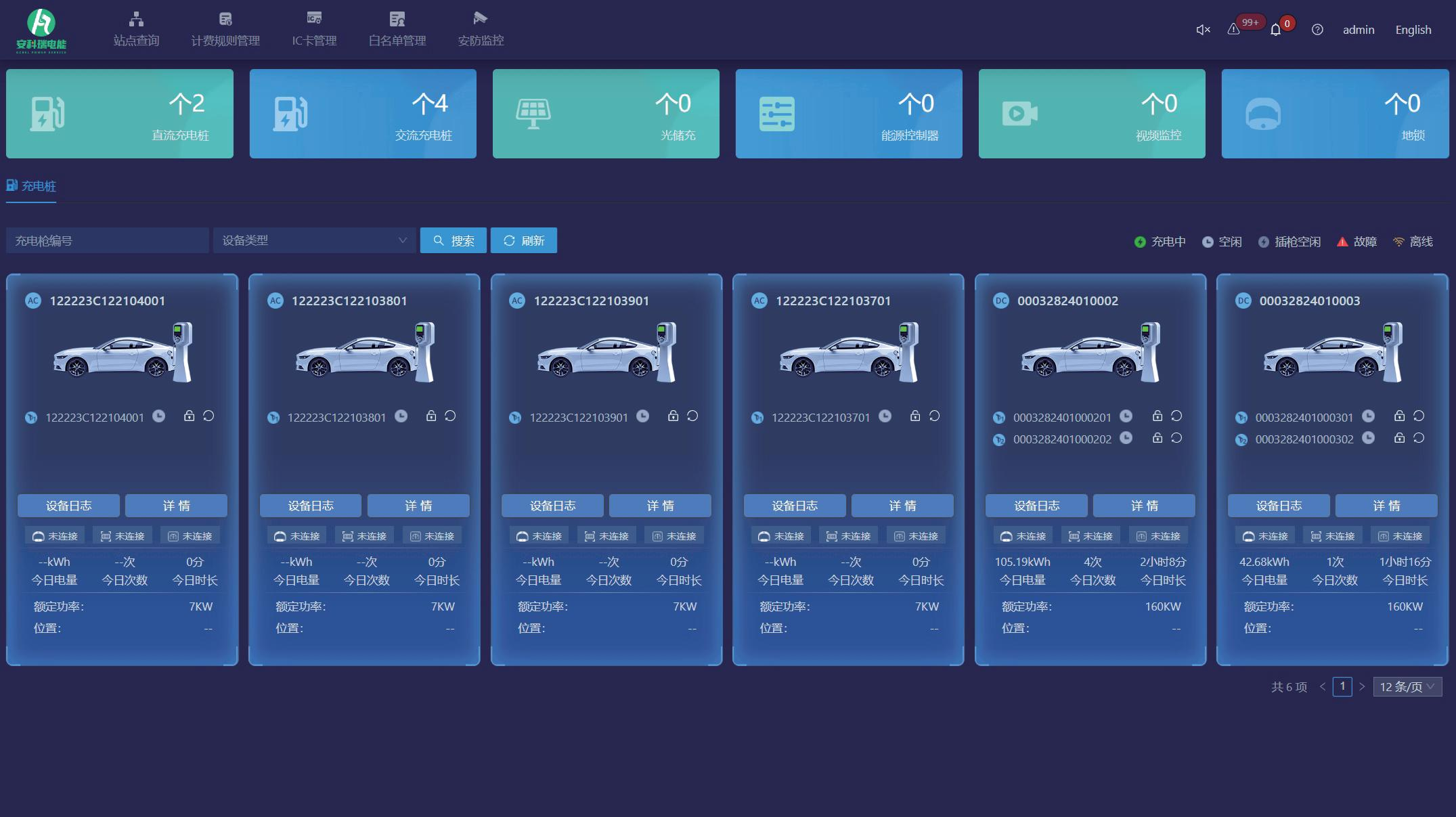
Task: Click lock icon for gun 122223C122103901
Action: [673, 416]
